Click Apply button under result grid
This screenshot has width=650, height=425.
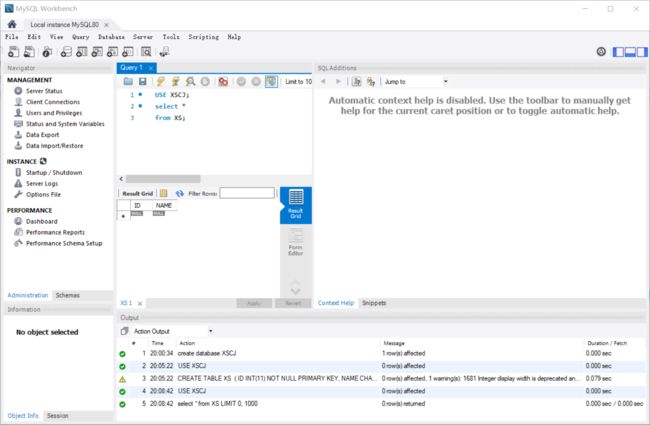pos(254,303)
